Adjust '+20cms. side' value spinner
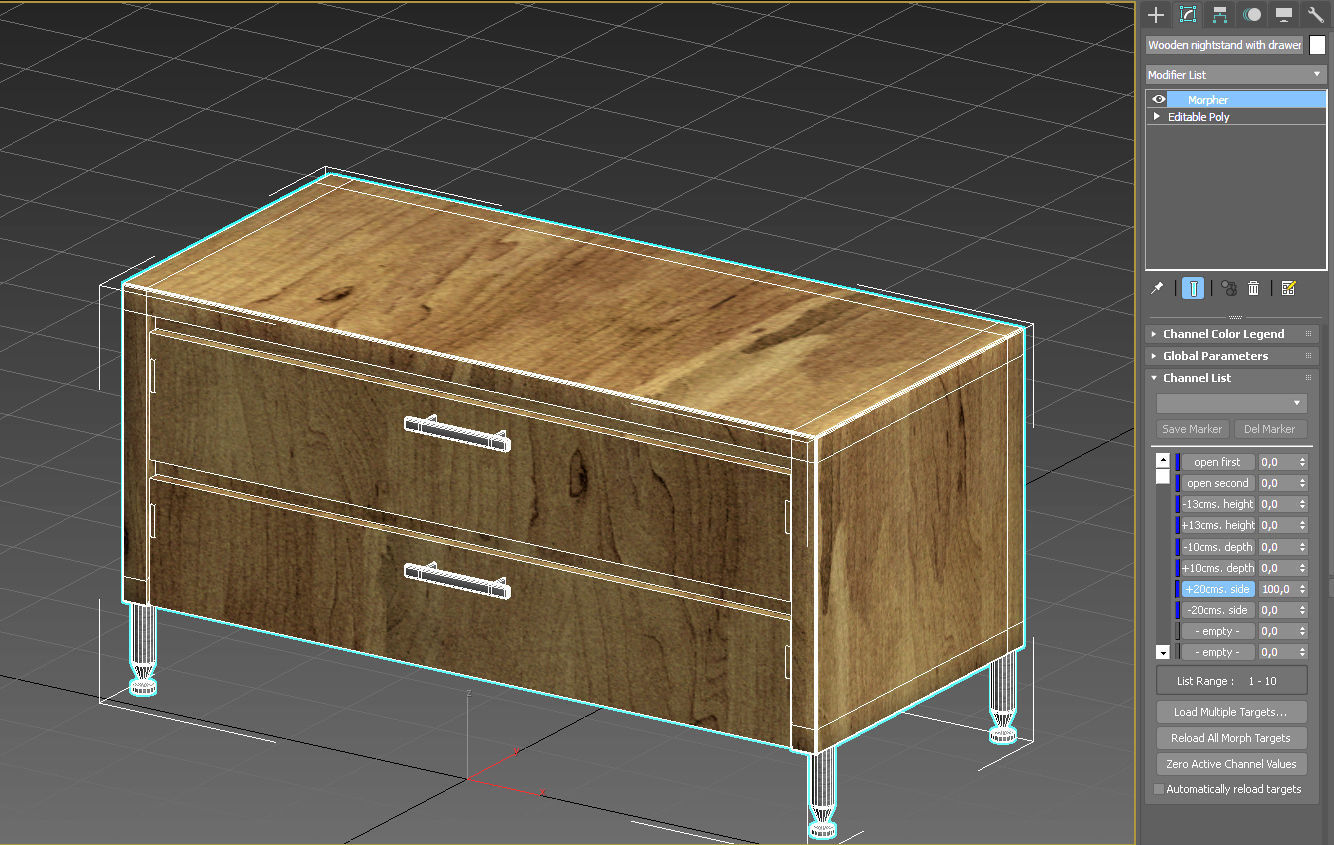Screen dimensions: 1334x845 click(1302, 589)
